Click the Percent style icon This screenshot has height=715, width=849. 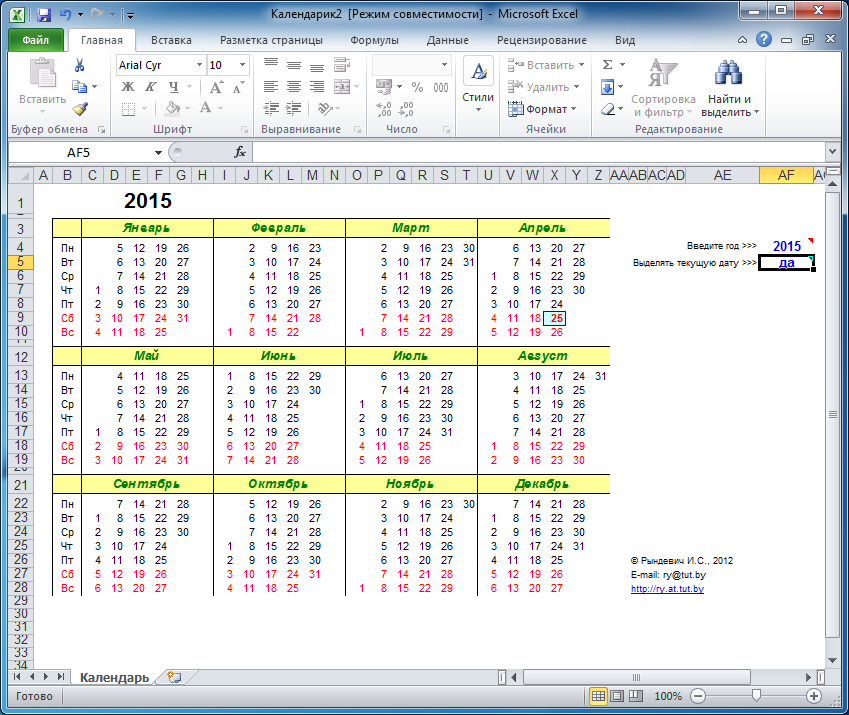pyautogui.click(x=417, y=87)
